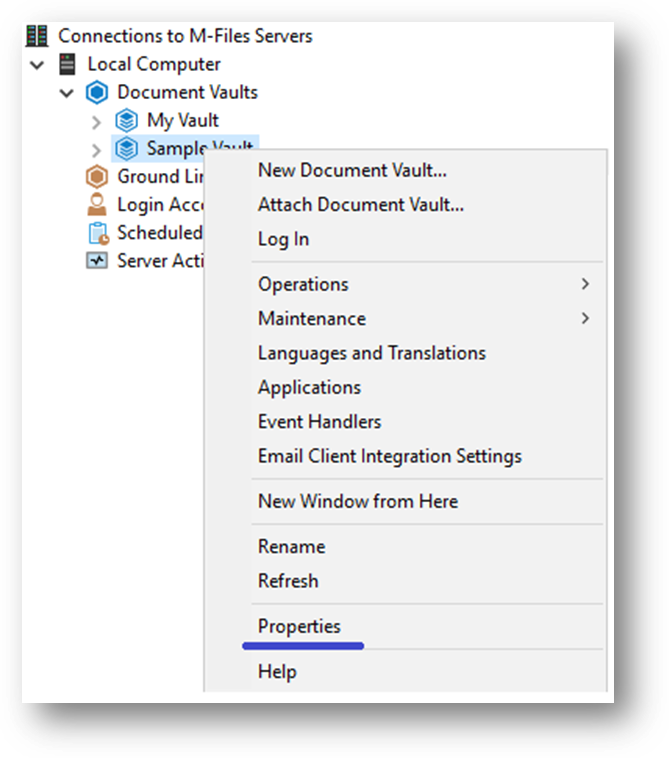
Task: Click the Sample Vault icon
Action: coord(127,148)
